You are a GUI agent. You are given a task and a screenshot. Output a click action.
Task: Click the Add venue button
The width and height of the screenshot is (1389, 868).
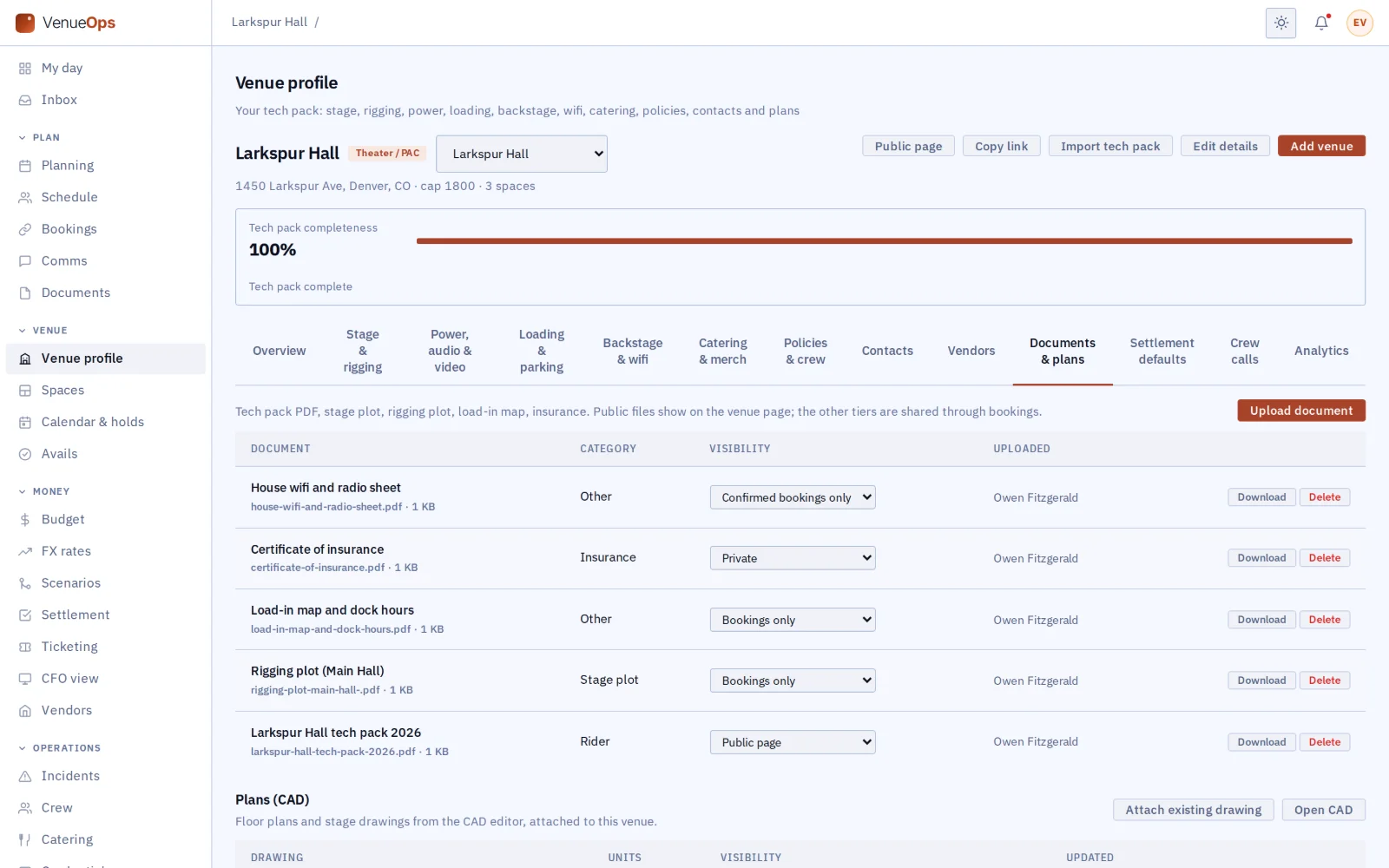point(1321,146)
